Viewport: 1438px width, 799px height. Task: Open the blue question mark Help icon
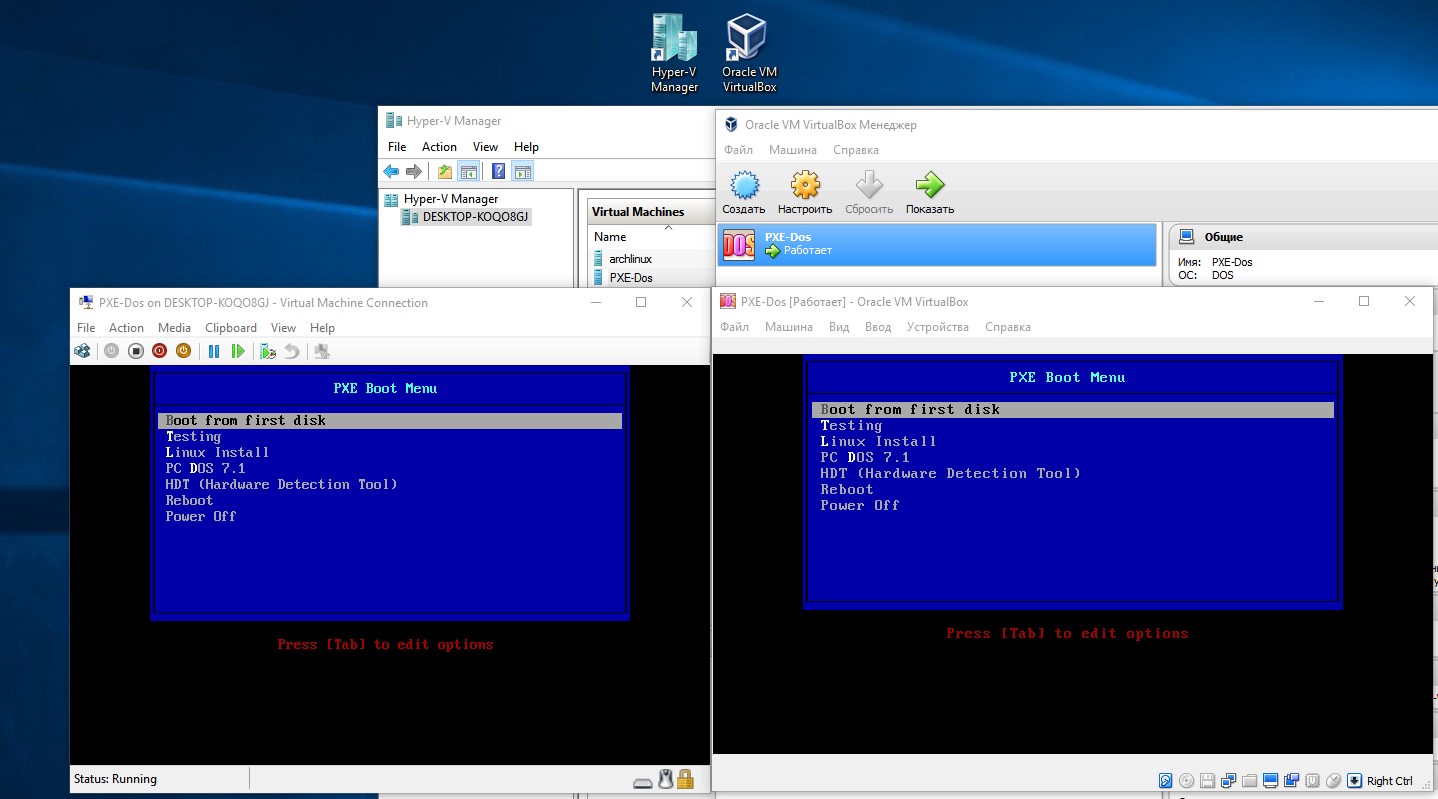[x=498, y=172]
